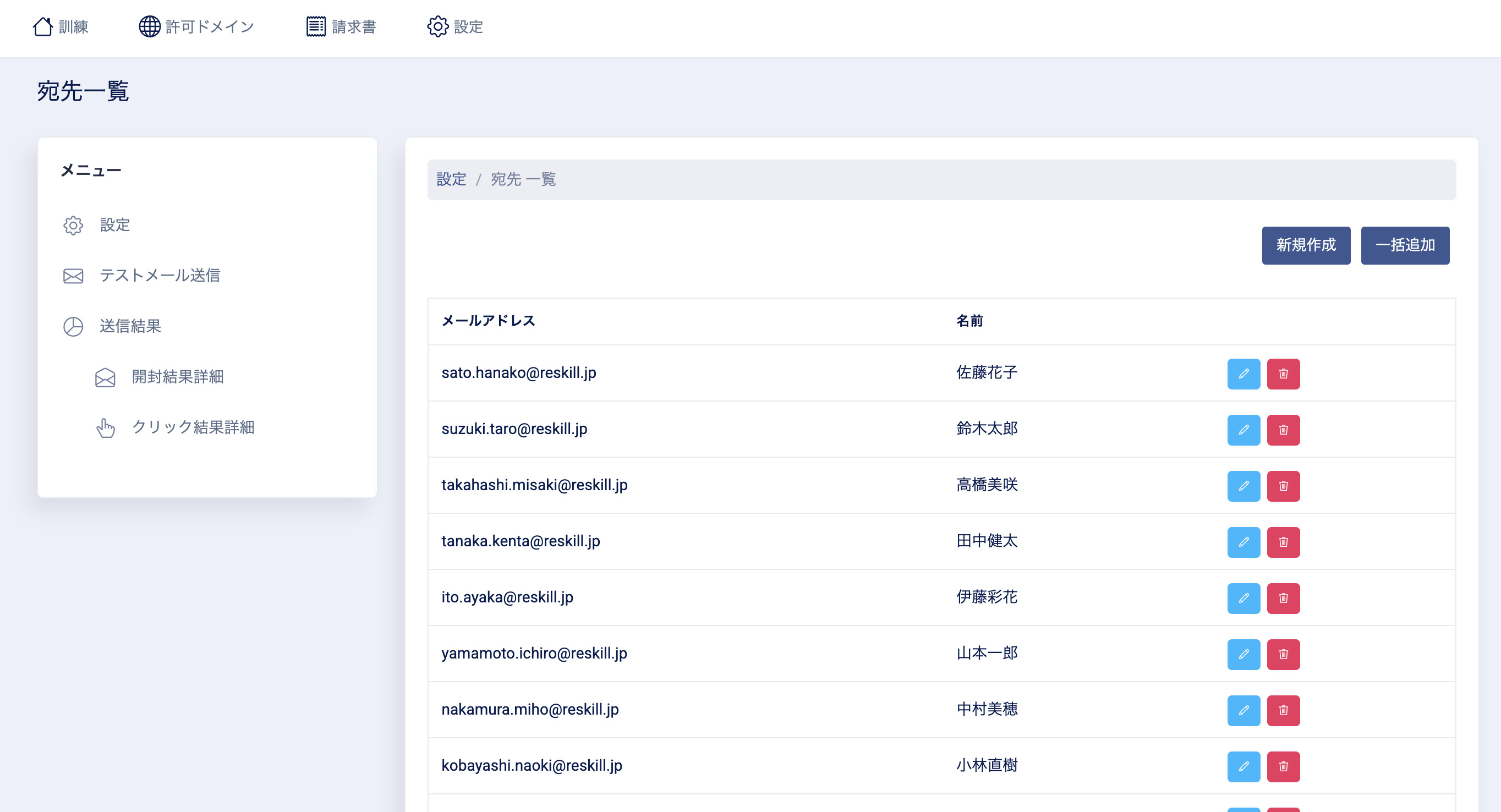Open the 請求書 navigation item
The image size is (1501, 812).
pos(342,27)
